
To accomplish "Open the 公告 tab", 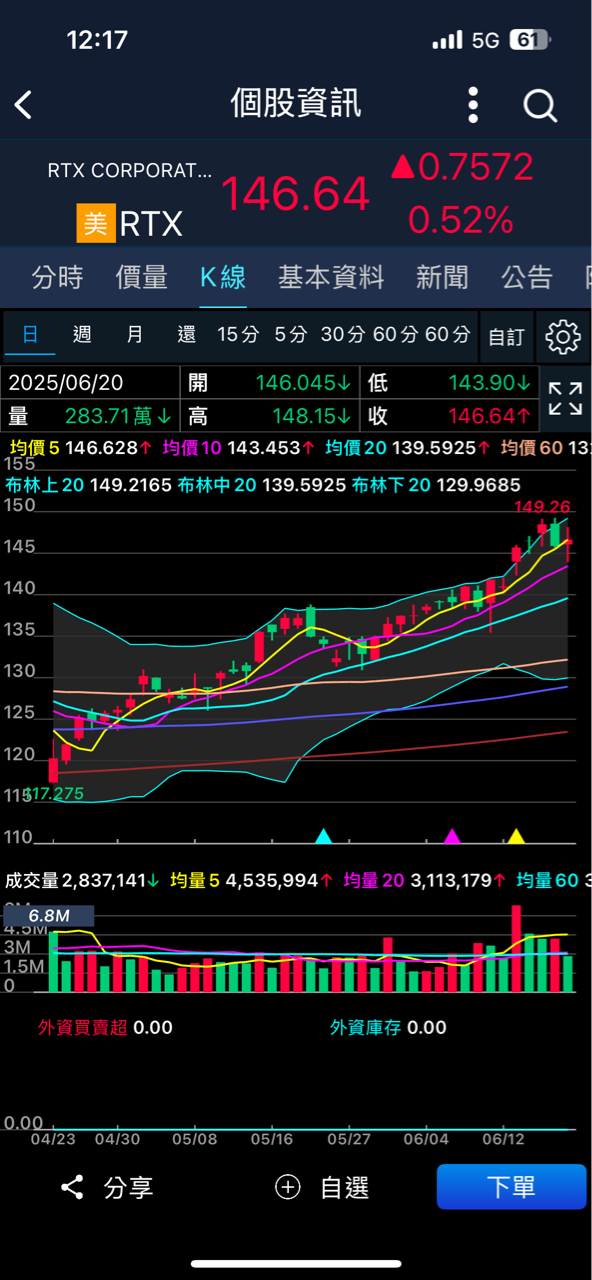I will coord(527,277).
